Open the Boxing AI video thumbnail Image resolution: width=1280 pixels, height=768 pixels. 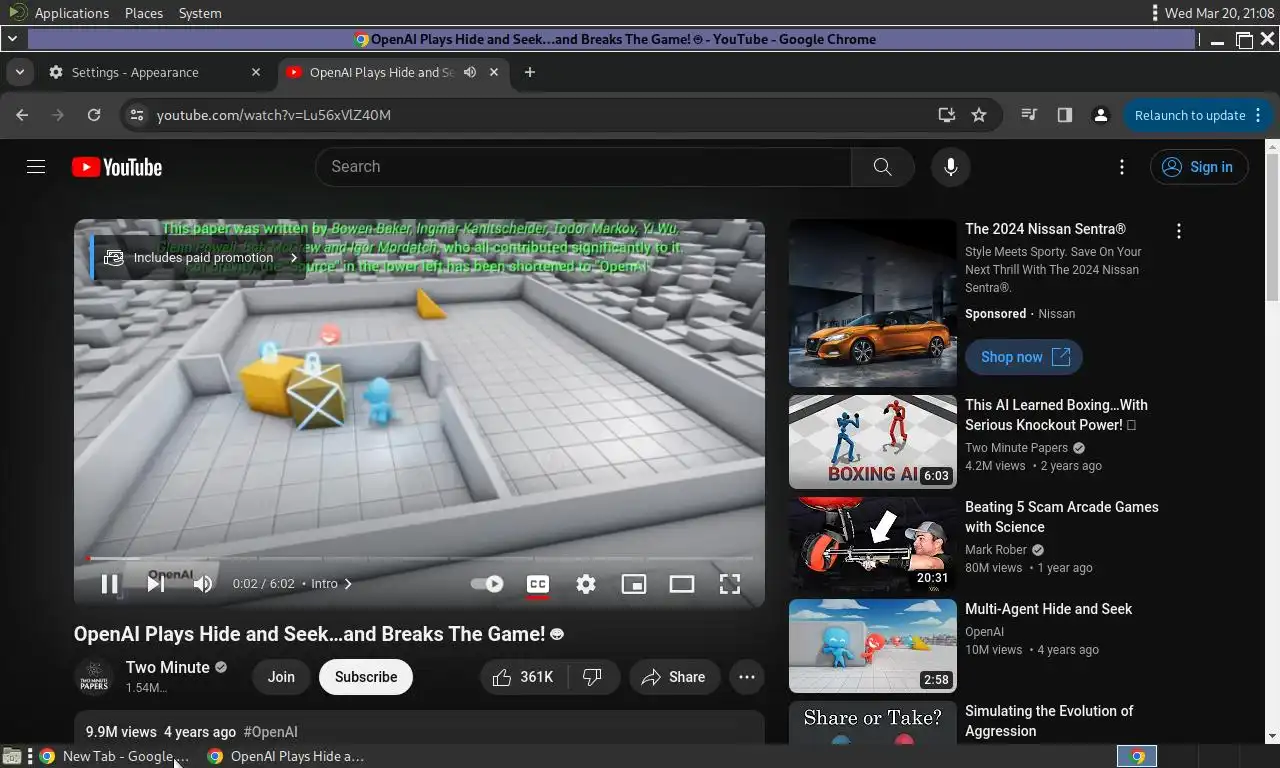point(873,442)
